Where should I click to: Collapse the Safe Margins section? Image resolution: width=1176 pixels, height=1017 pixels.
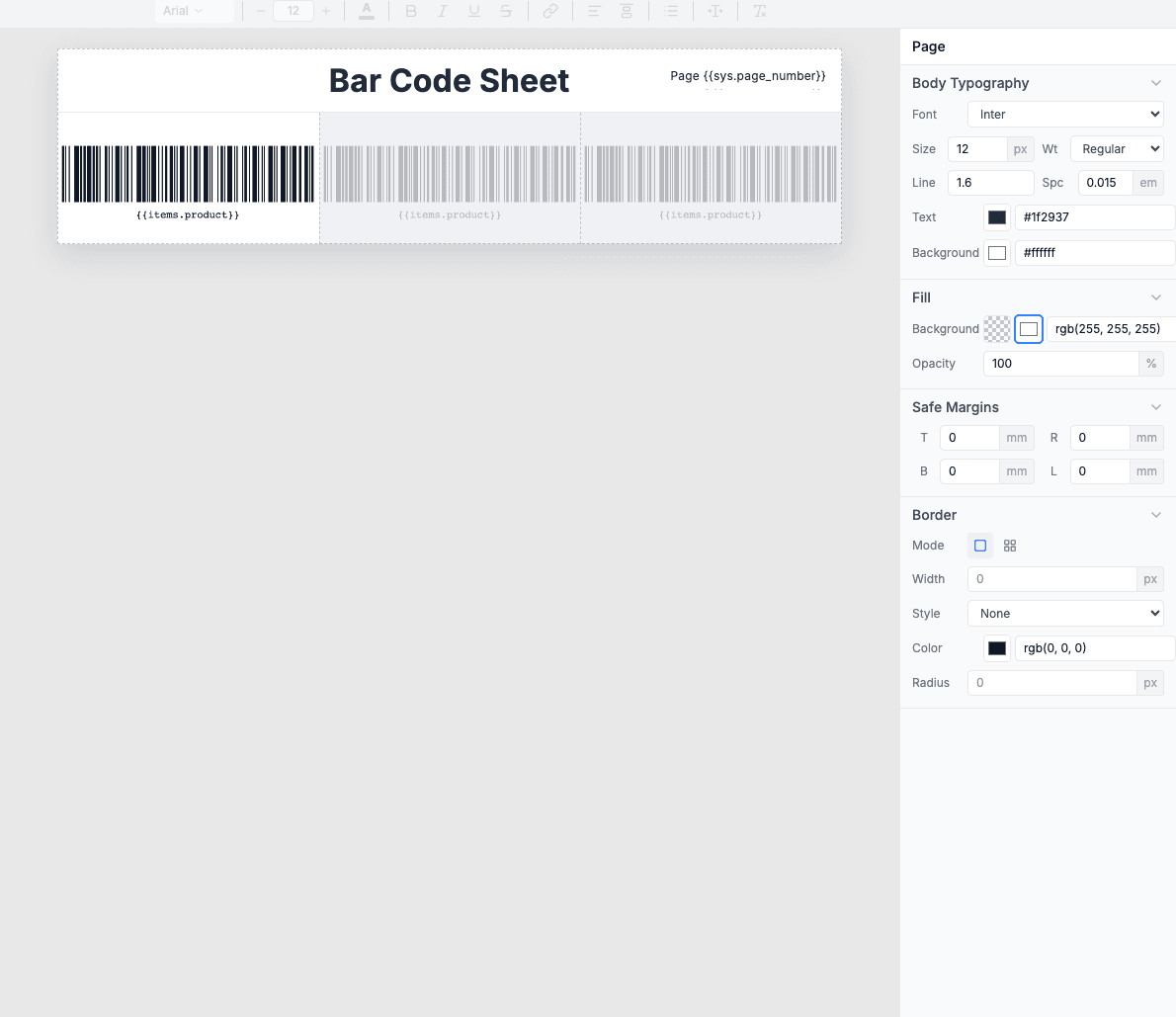click(x=1155, y=406)
